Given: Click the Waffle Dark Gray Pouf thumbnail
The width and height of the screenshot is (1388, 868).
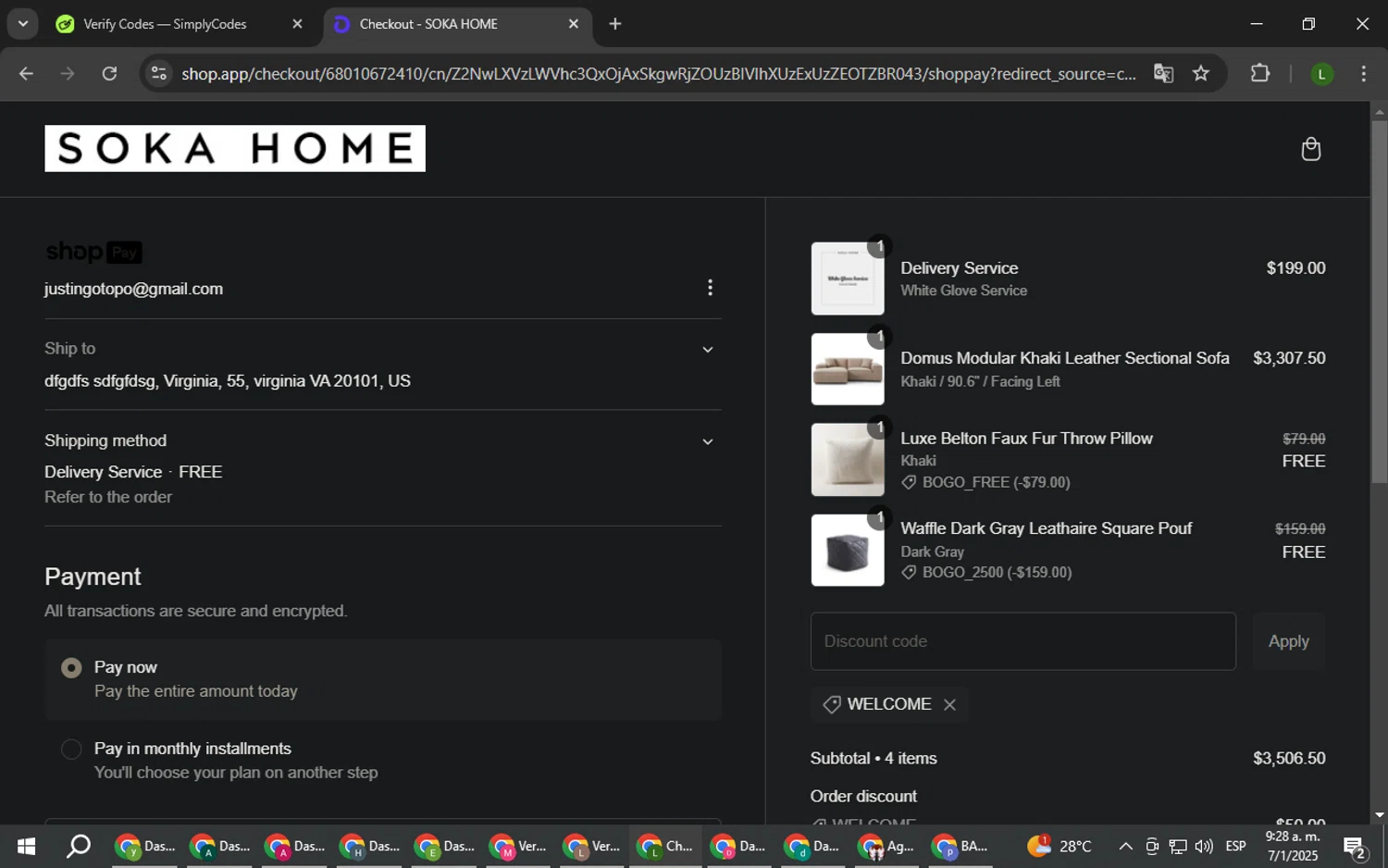Looking at the screenshot, I should click(x=848, y=550).
